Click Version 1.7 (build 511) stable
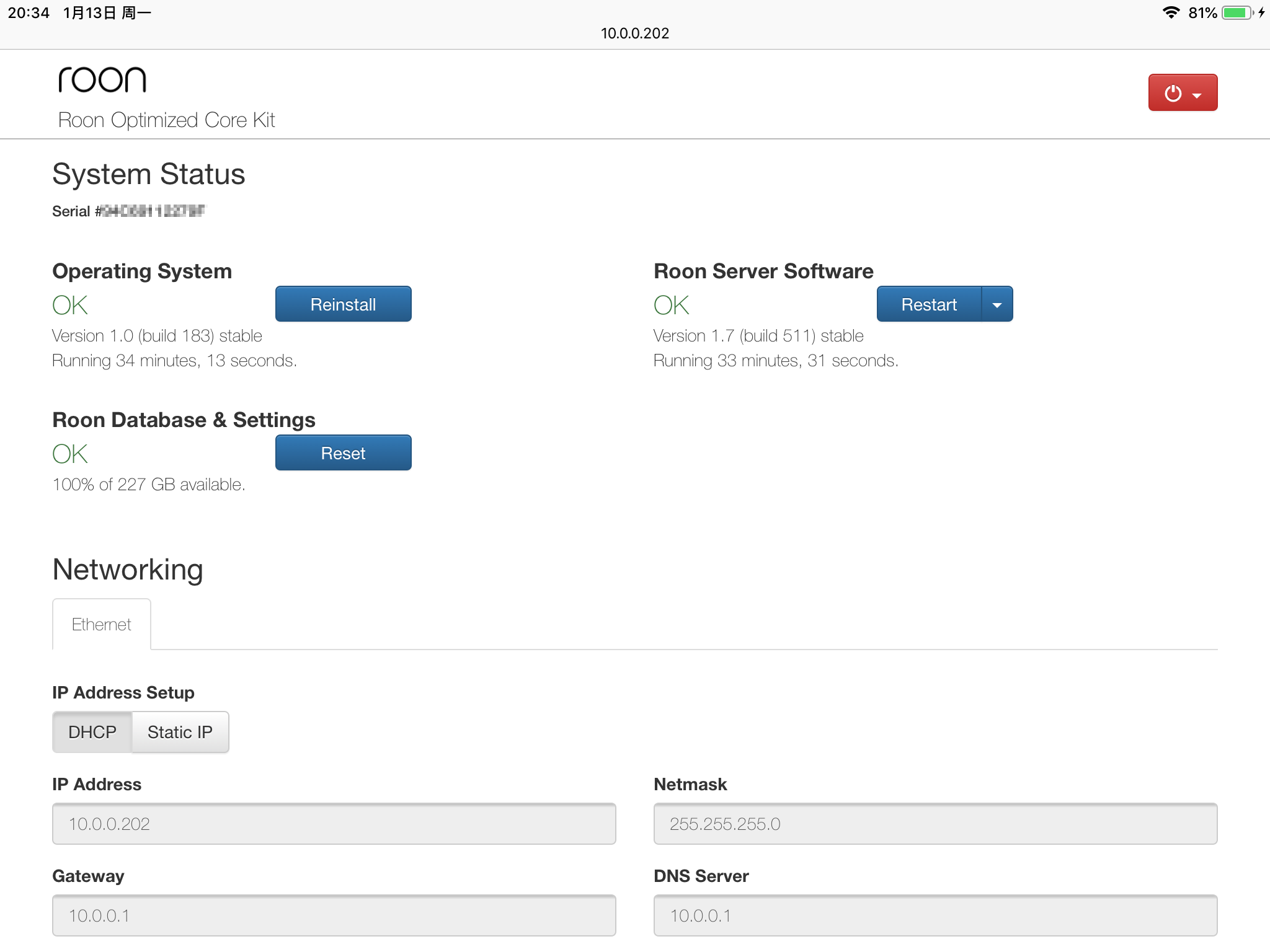Viewport: 1270px width, 952px height. [x=758, y=336]
